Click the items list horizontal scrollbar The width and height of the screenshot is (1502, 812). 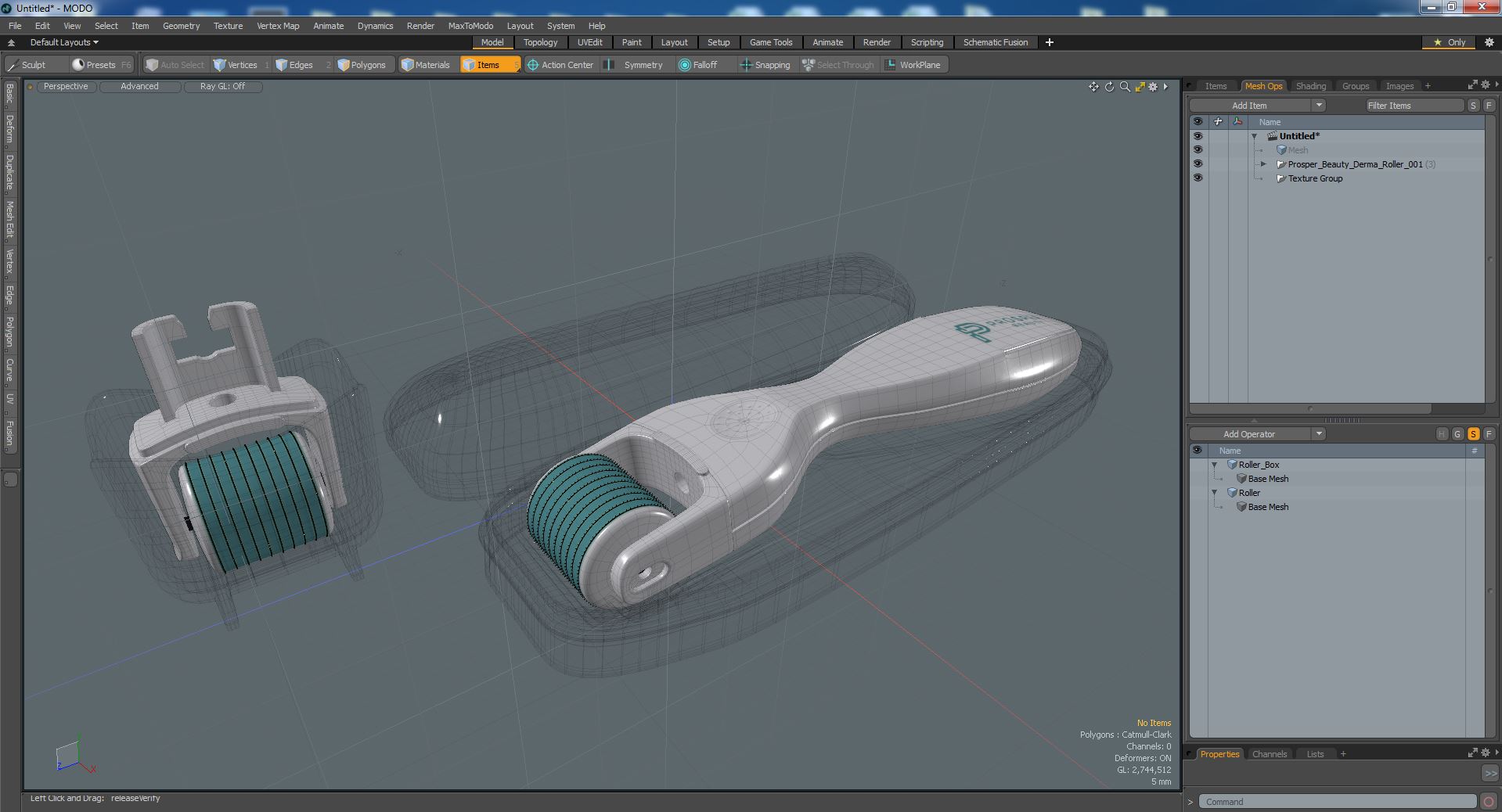(x=1310, y=409)
